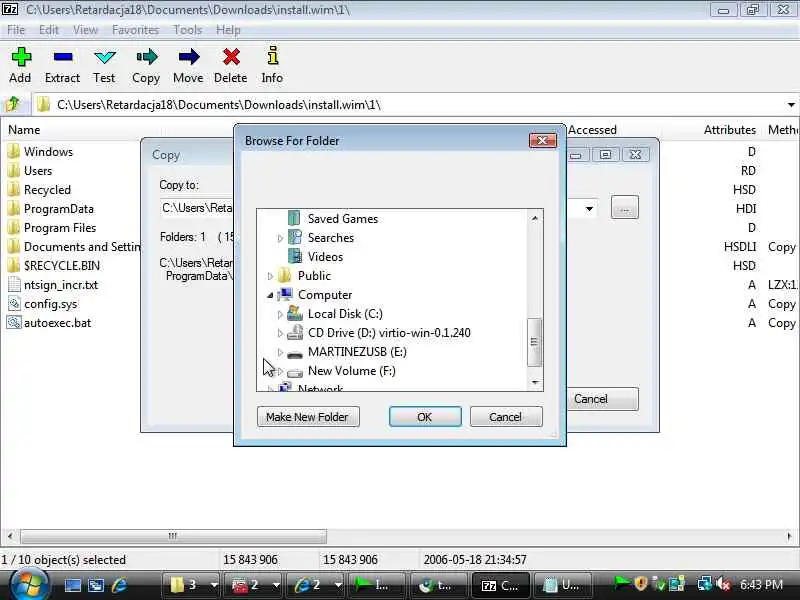Click the Copy to path input field

(196, 208)
